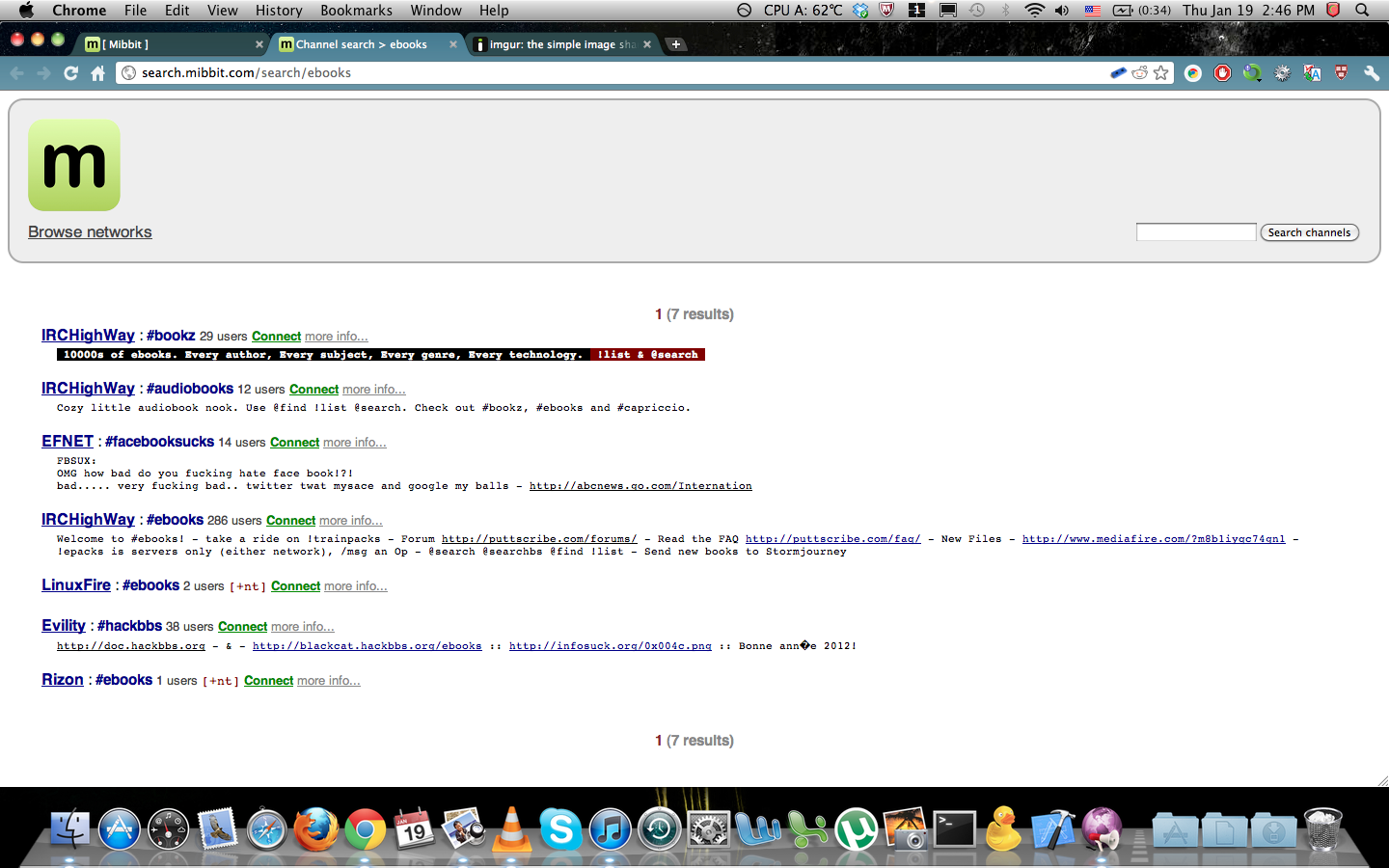Open the View menu

pyautogui.click(x=222, y=11)
